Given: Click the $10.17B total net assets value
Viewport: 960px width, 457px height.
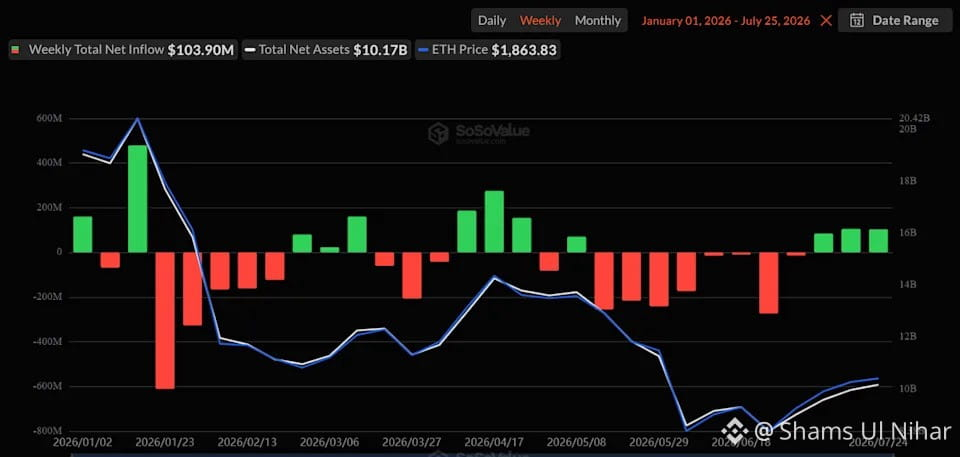Looking at the screenshot, I should point(380,50).
